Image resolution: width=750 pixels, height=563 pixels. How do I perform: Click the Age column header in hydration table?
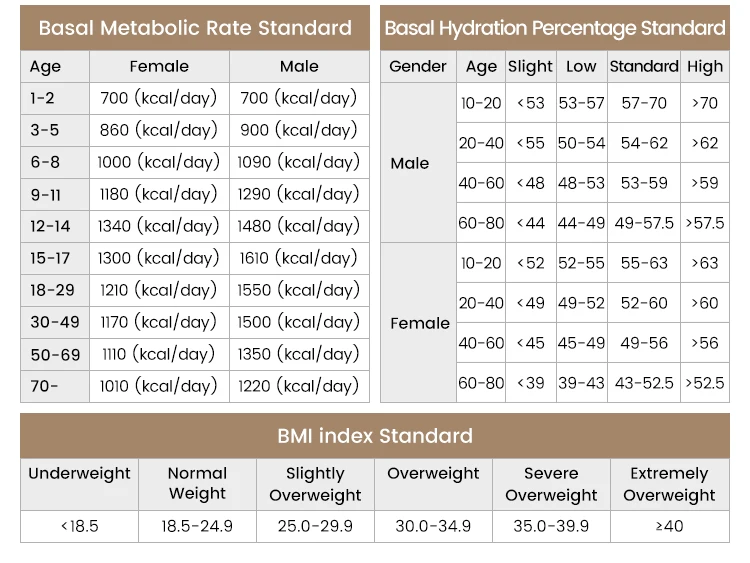click(x=481, y=67)
